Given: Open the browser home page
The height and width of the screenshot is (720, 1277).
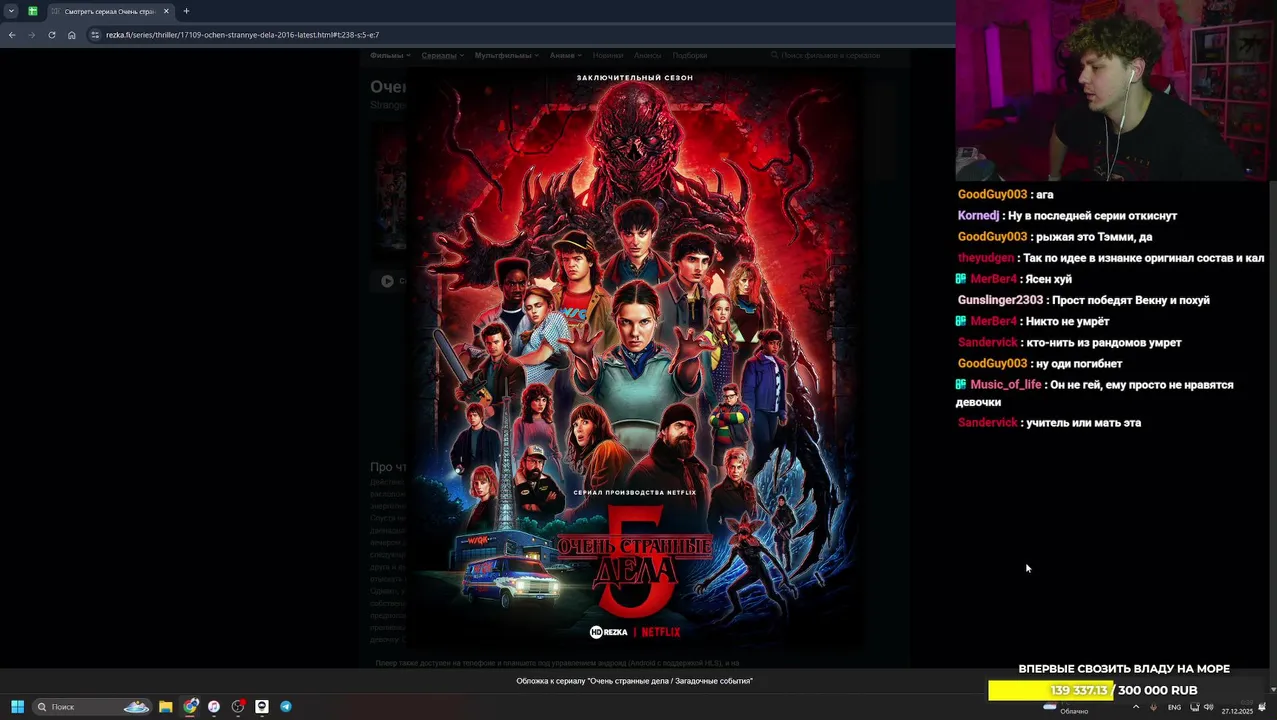Looking at the screenshot, I should coord(72,35).
